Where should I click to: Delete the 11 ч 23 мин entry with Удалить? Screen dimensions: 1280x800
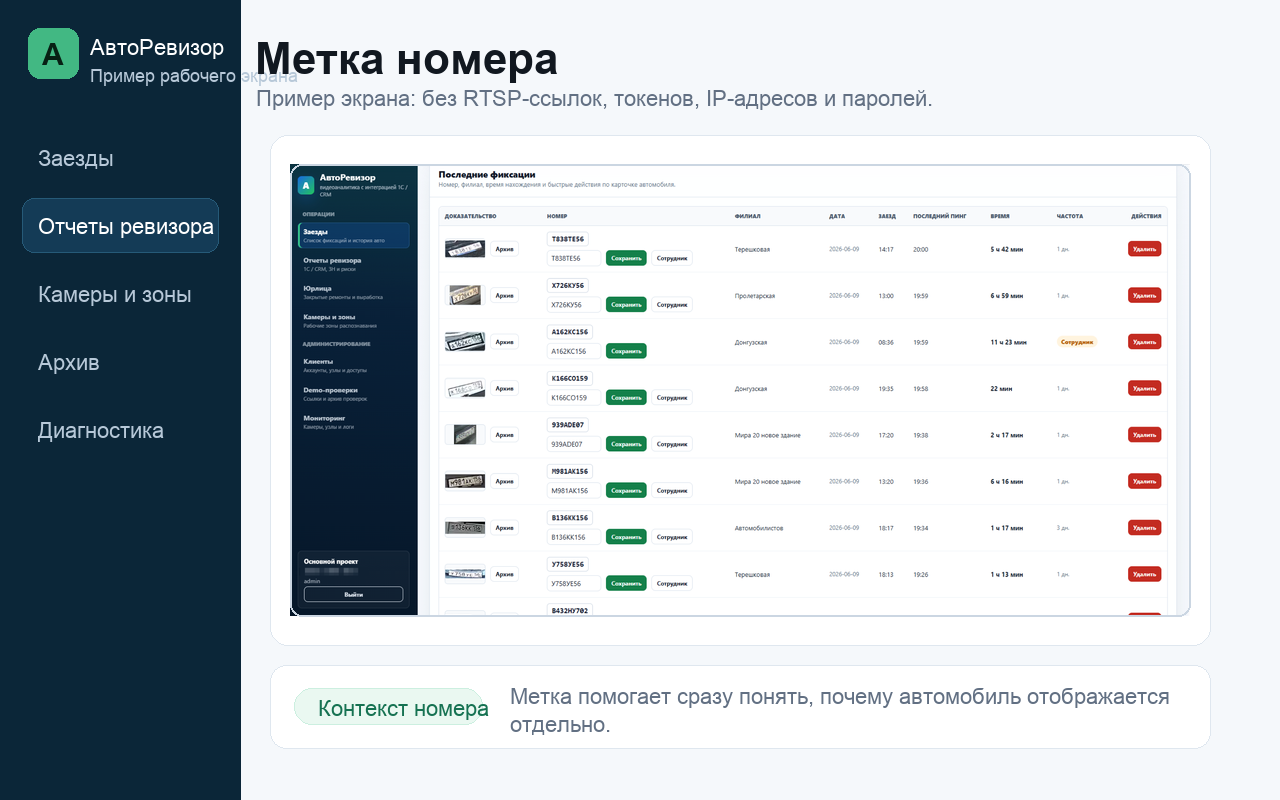coord(1145,342)
